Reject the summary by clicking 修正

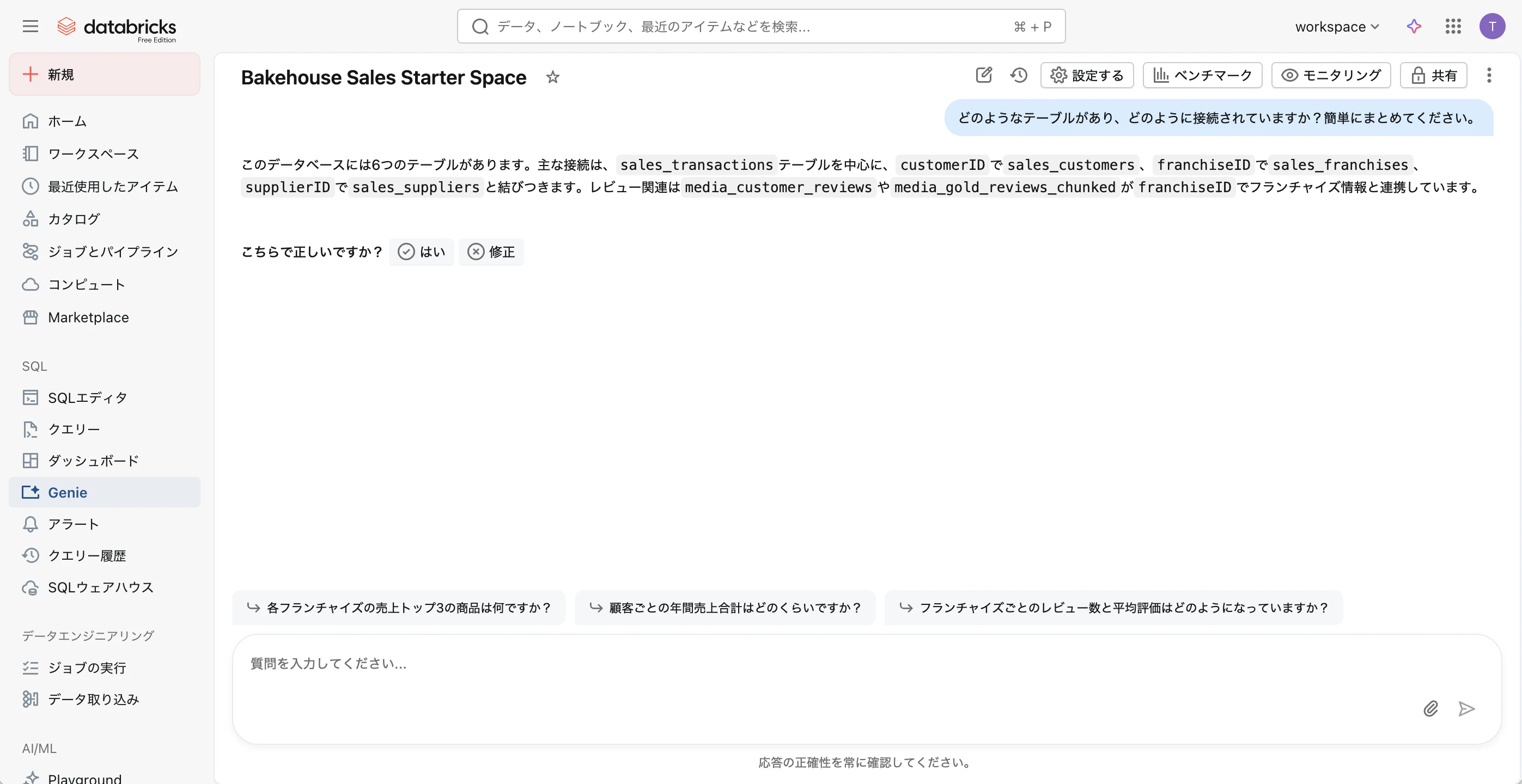coord(491,252)
